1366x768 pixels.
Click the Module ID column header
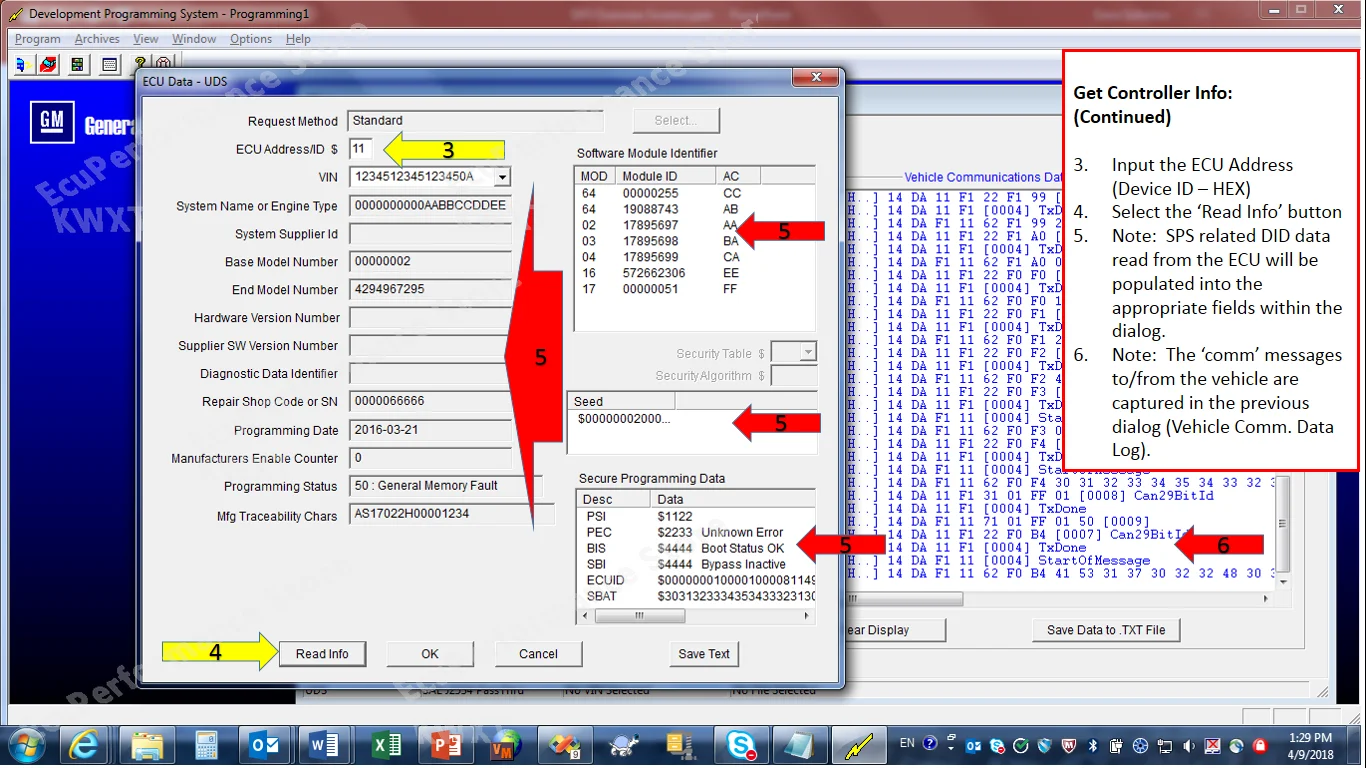(667, 175)
